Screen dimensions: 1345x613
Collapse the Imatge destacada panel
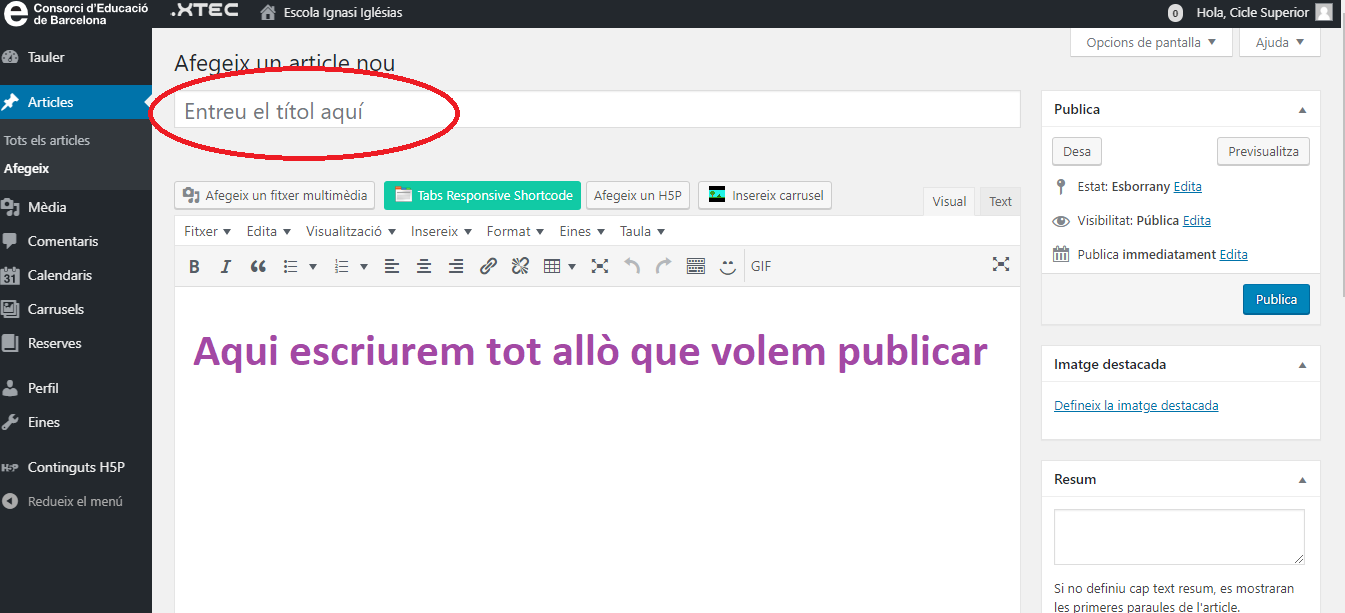(1302, 365)
